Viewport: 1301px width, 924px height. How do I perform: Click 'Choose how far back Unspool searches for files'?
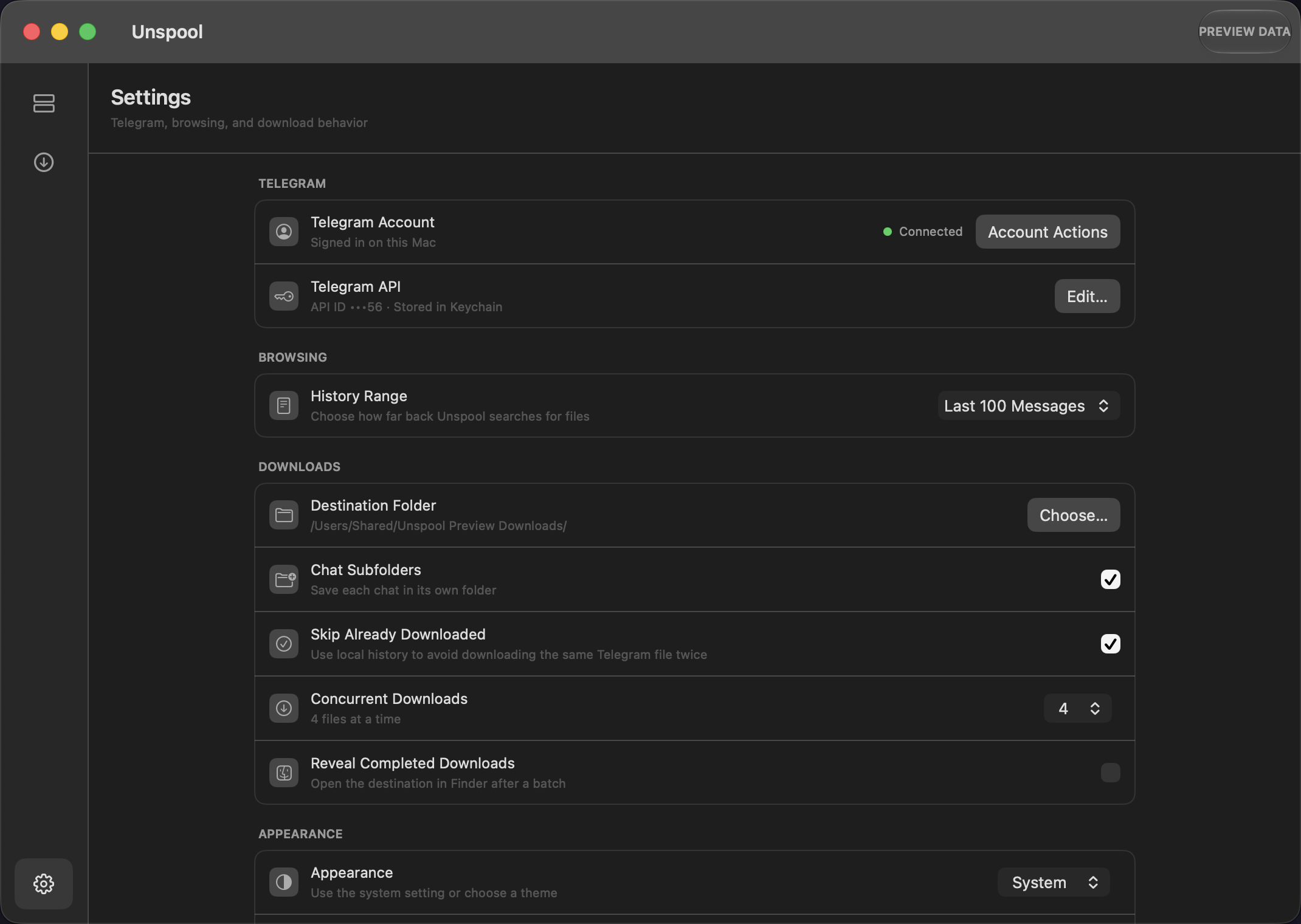coord(450,416)
